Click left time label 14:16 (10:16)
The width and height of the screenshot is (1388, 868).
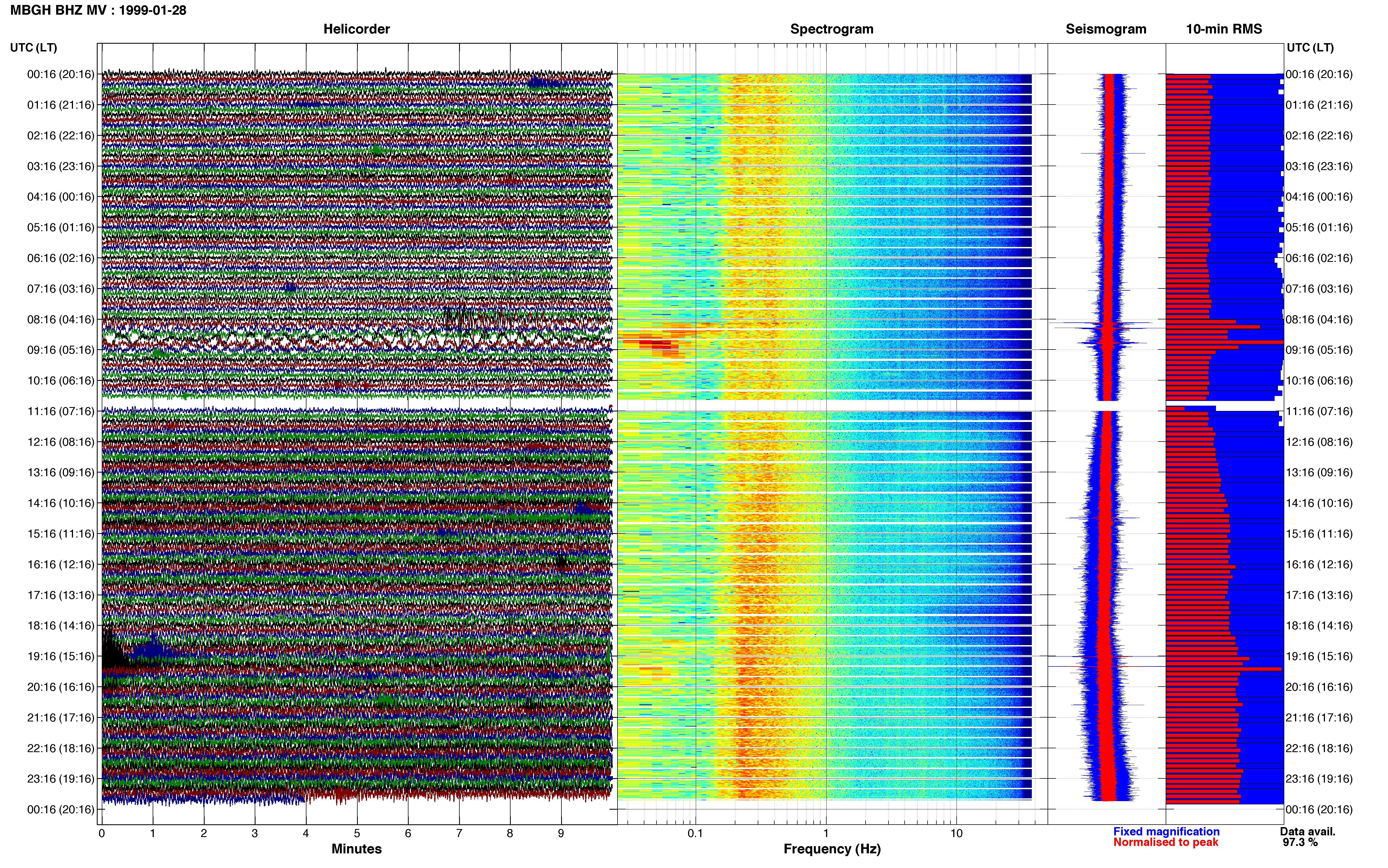(x=61, y=504)
